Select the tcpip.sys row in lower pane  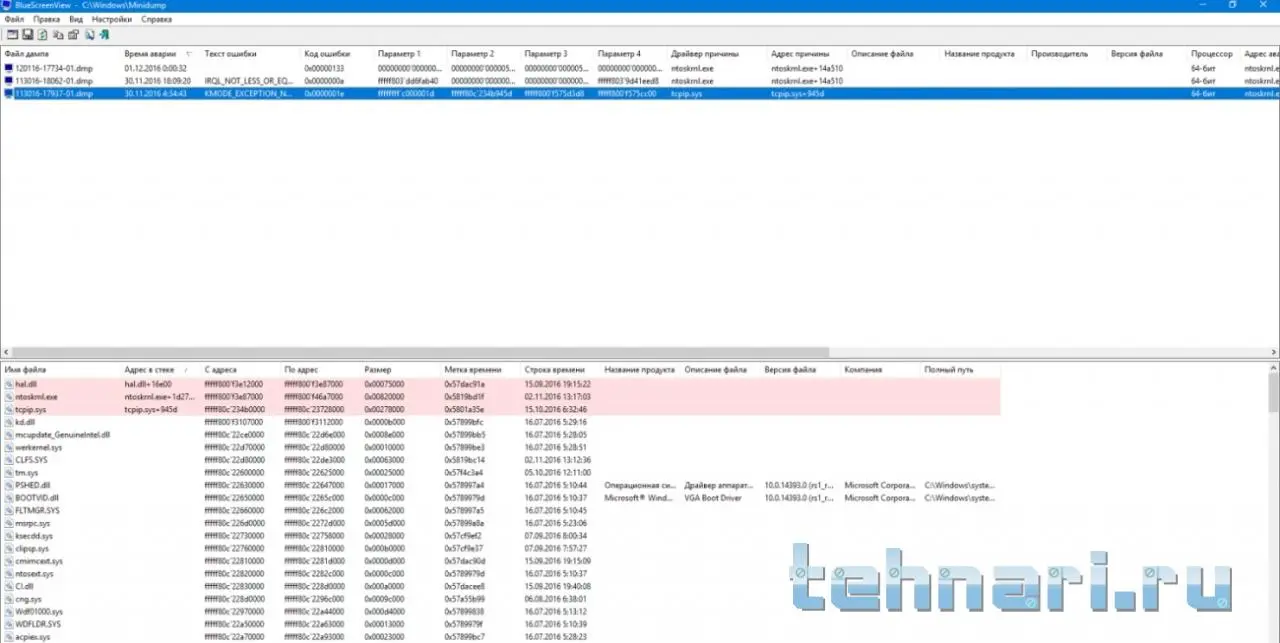500,409
